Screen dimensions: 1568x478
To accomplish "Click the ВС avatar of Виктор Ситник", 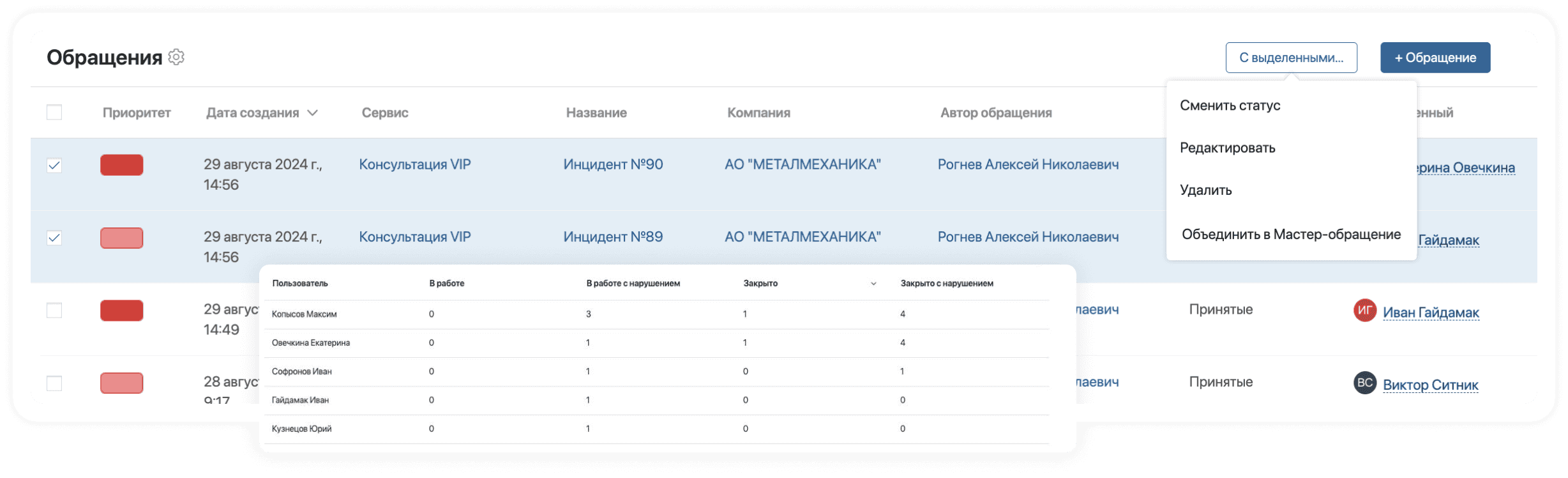I will point(1364,383).
